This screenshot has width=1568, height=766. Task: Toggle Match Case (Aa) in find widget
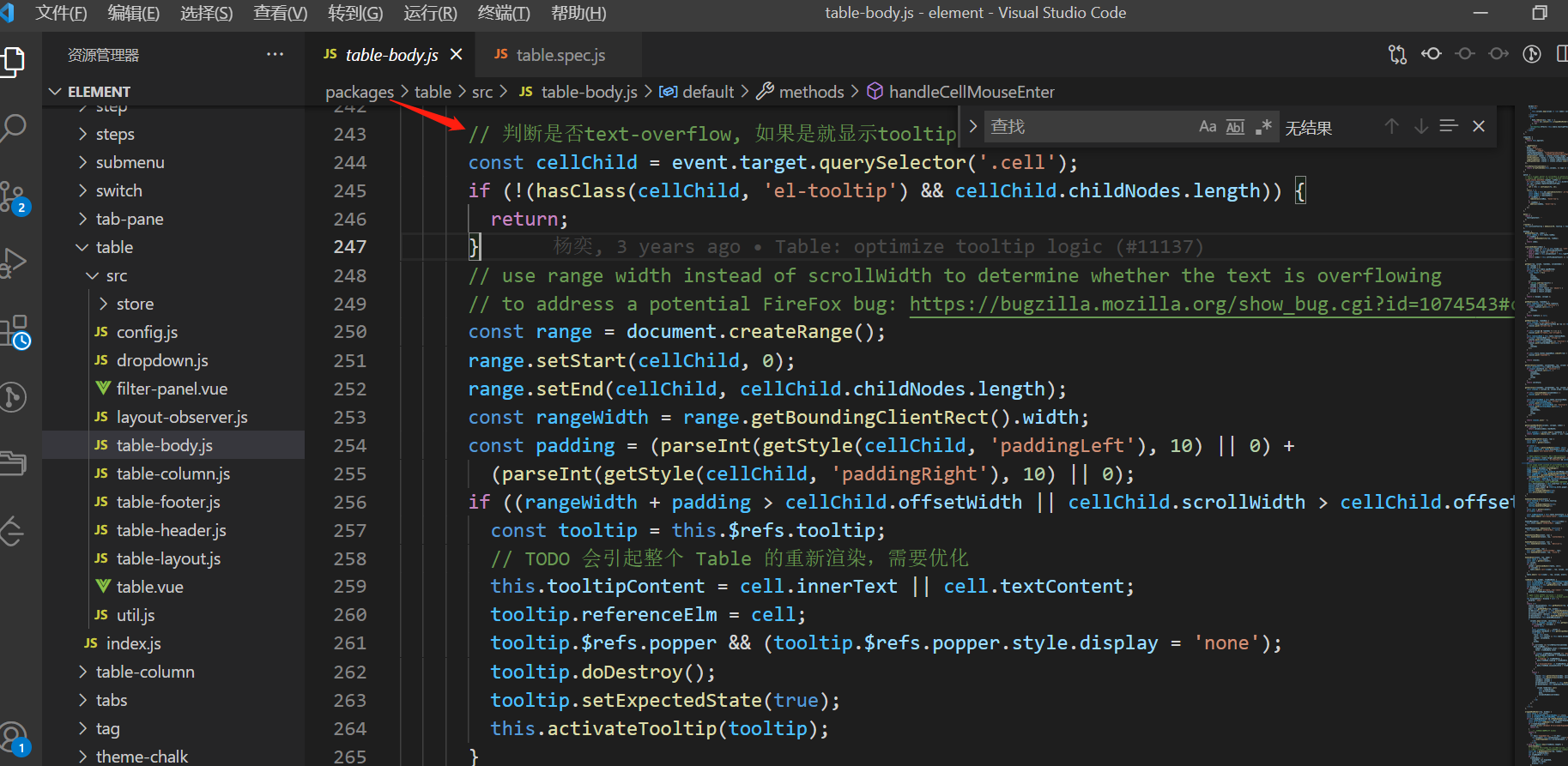click(1208, 127)
